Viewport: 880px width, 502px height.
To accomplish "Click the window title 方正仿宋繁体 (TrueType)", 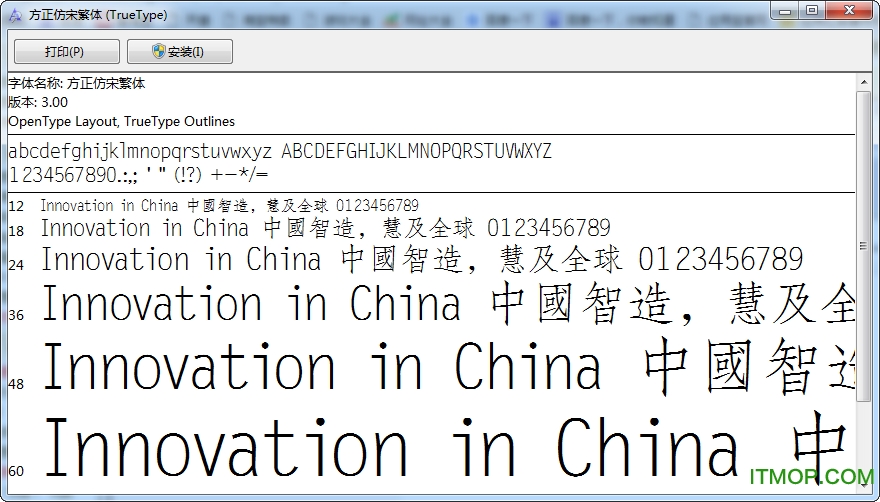I will click(98, 15).
